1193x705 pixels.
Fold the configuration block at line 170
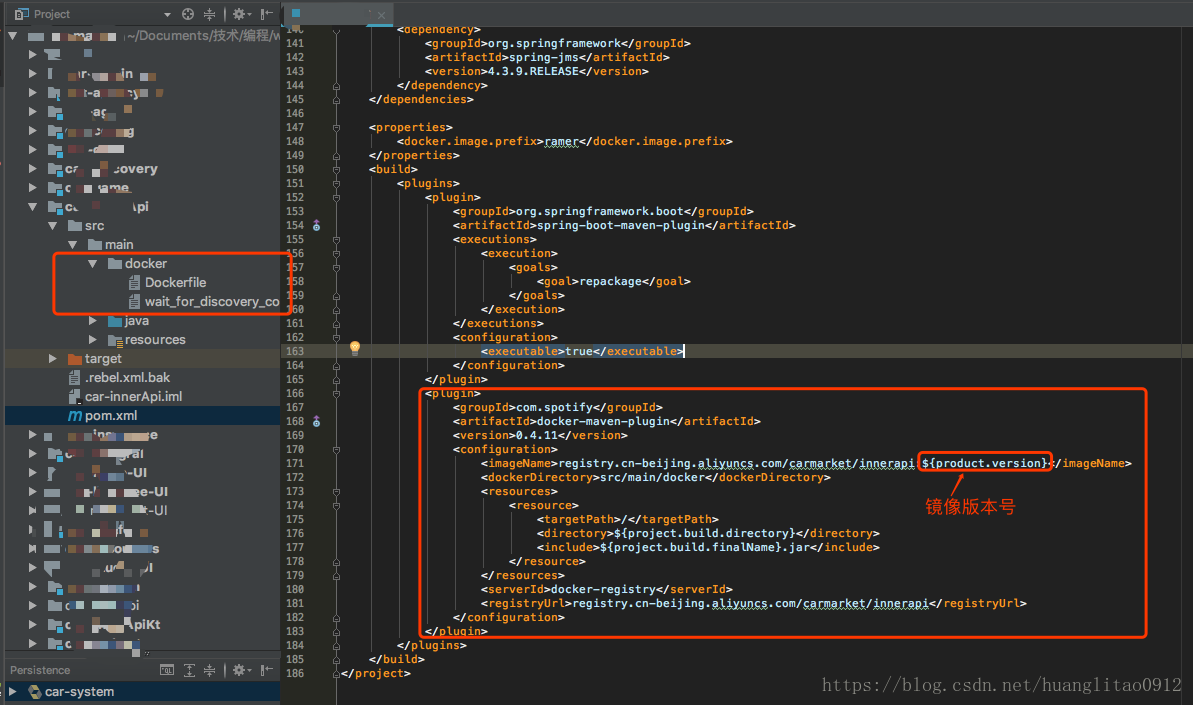coord(336,449)
